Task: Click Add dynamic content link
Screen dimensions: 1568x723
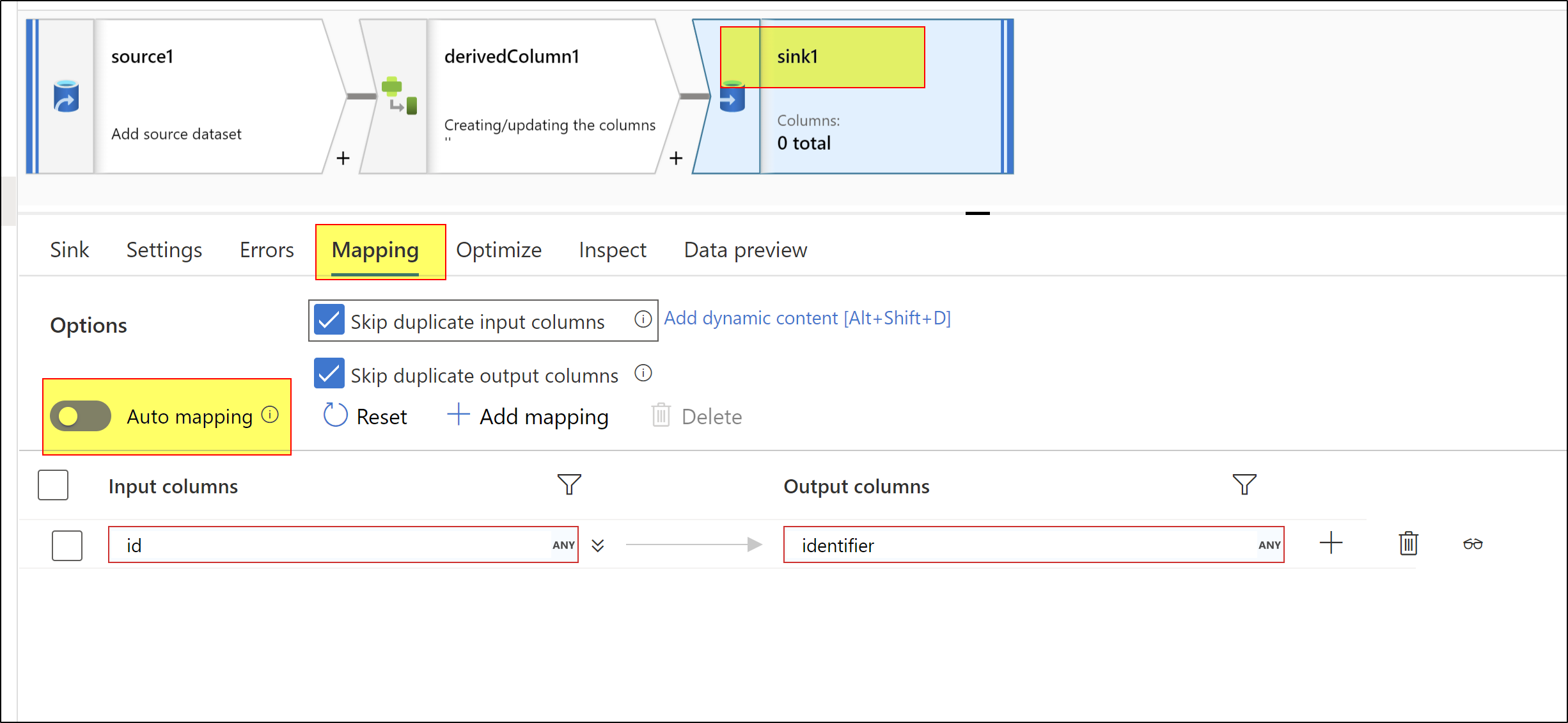Action: [807, 318]
